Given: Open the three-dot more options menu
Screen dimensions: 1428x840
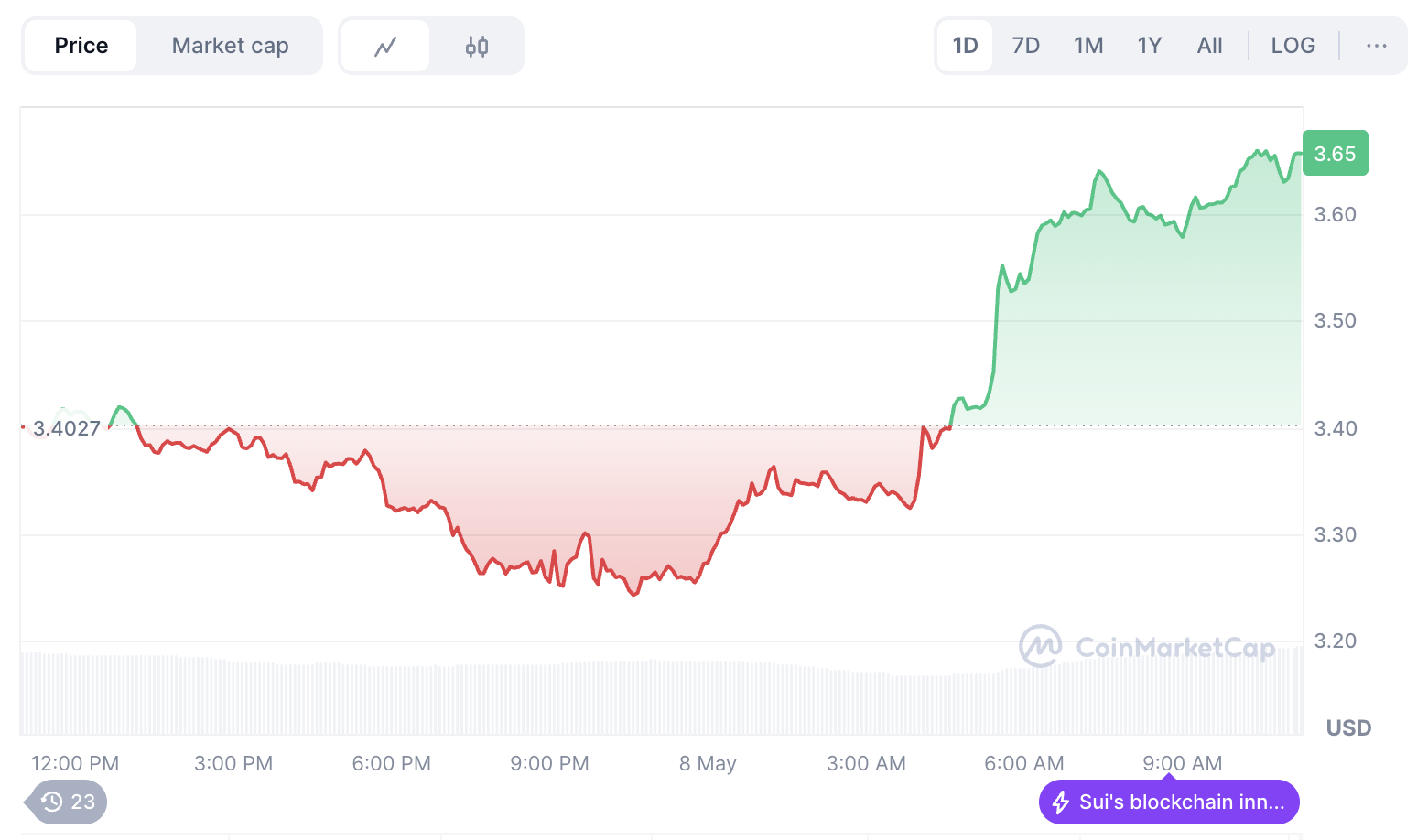Looking at the screenshot, I should 1376,46.
